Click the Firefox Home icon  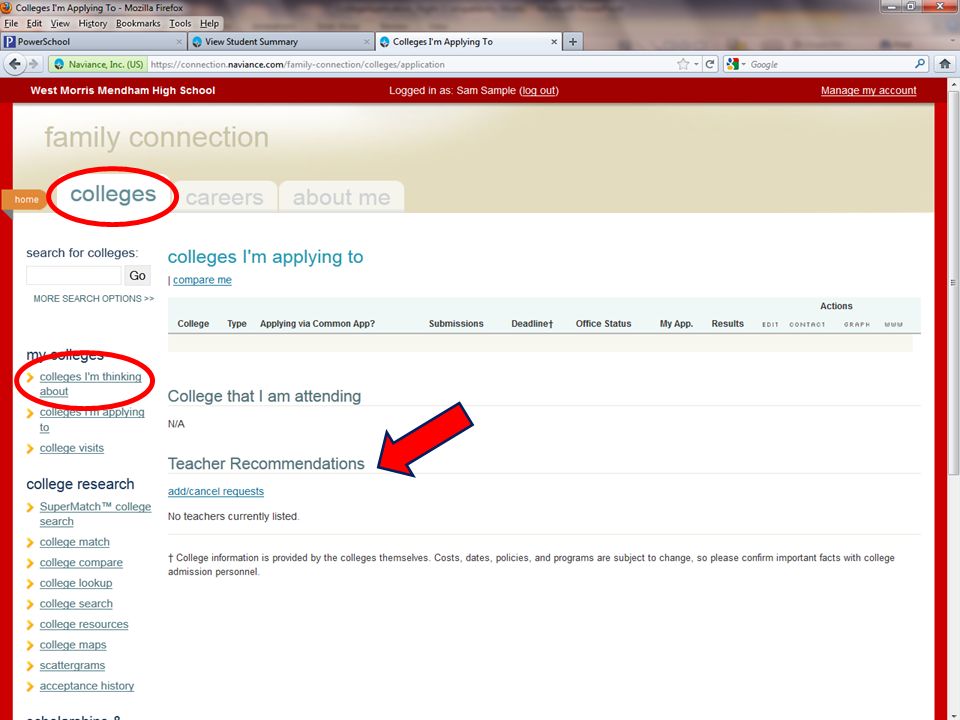tap(945, 64)
